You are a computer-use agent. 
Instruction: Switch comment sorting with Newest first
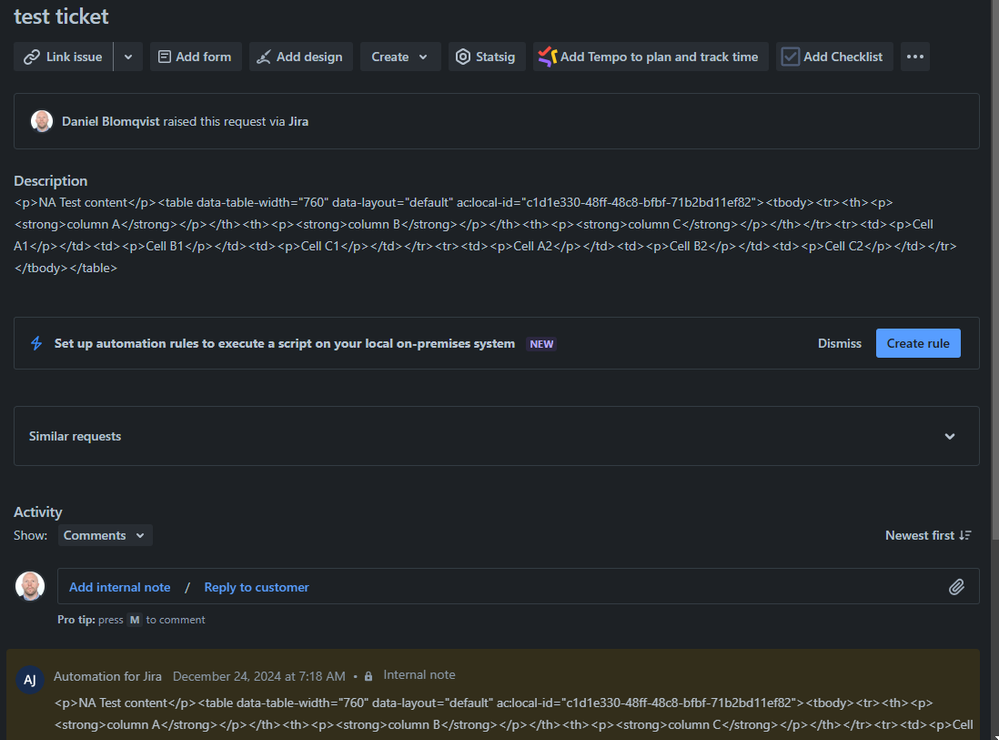click(x=927, y=535)
